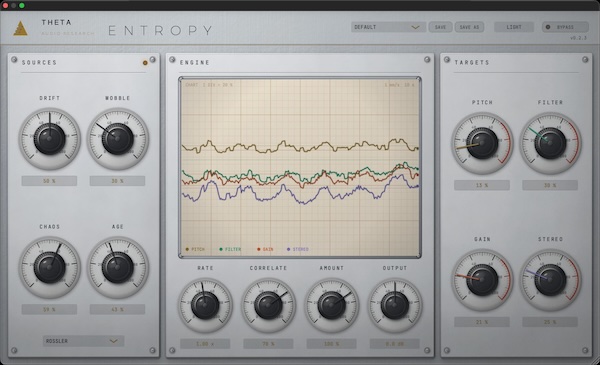Click the Output 0.0 dB value field
Screen dimensions: 600x365
[395, 344]
